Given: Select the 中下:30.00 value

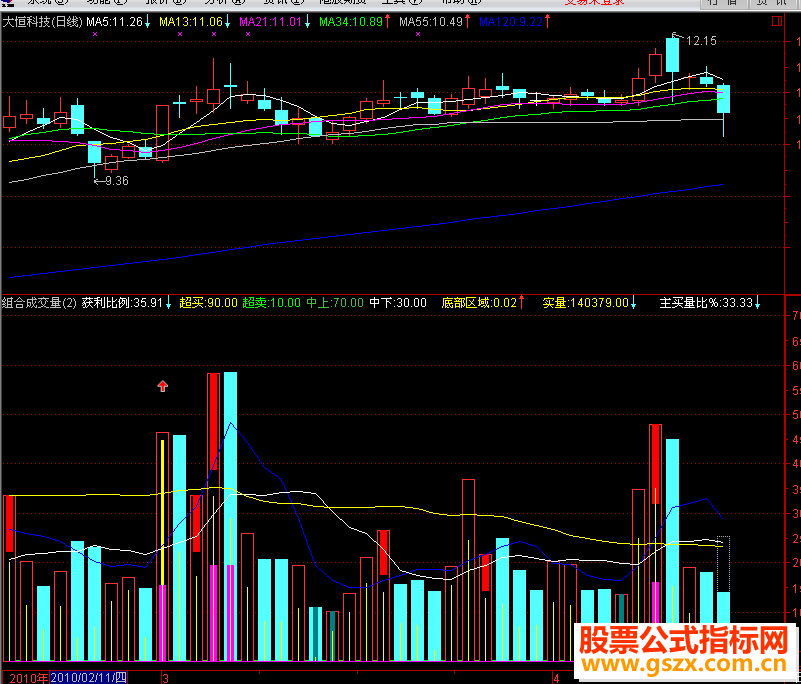Looking at the screenshot, I should 397,303.
